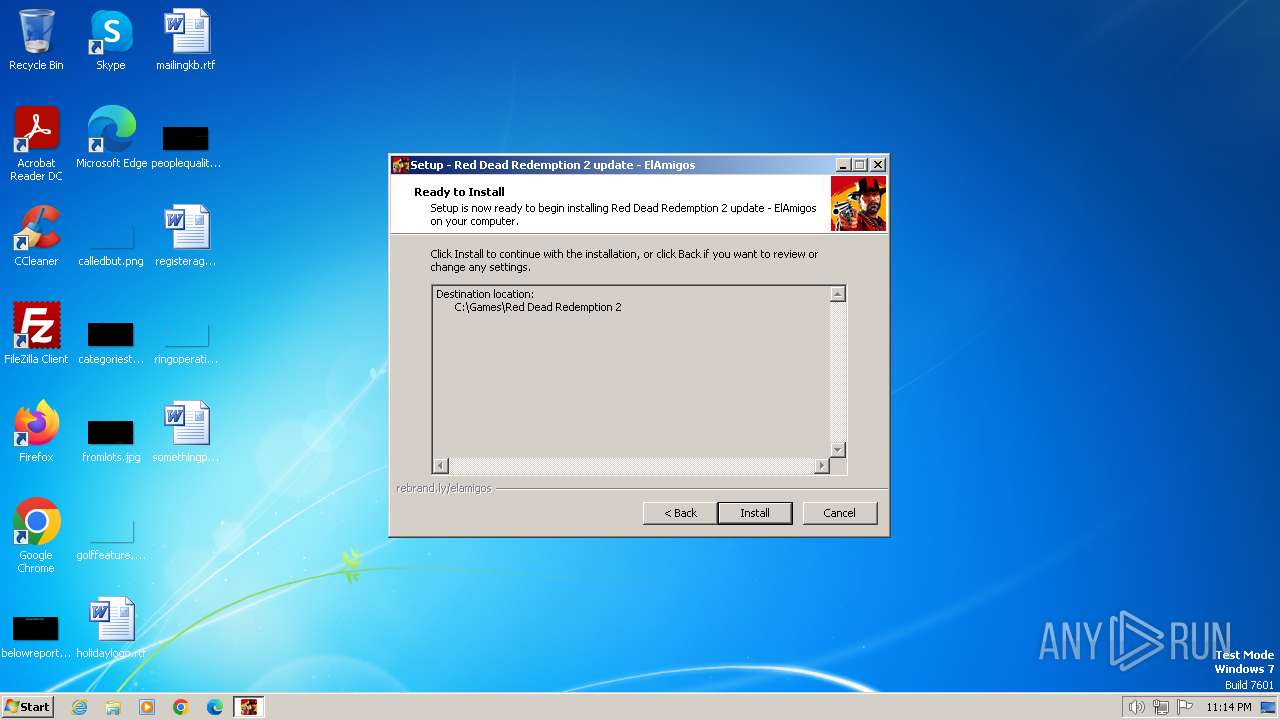Minimize the setup window
This screenshot has width=1280, height=720.
click(843, 165)
